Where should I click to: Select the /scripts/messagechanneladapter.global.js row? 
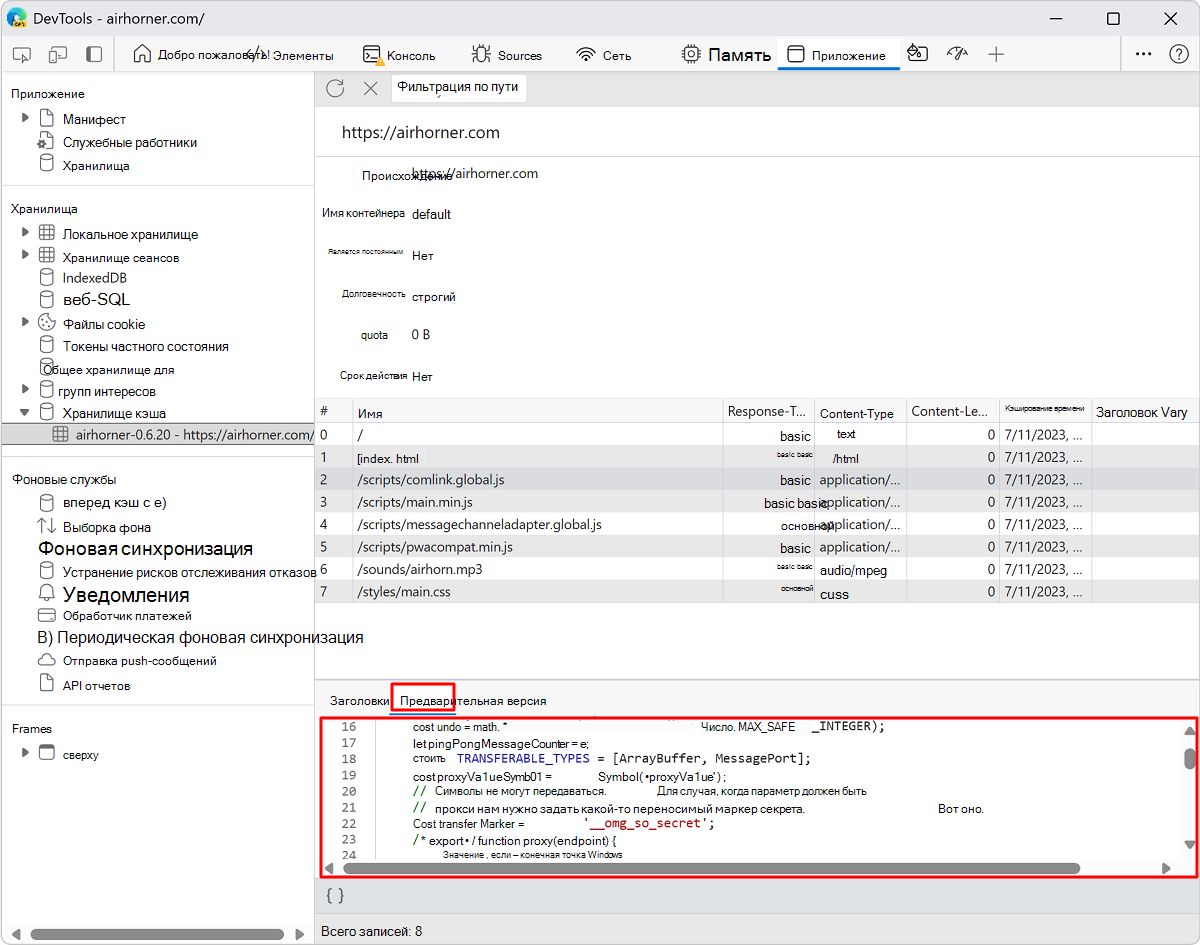coord(757,524)
